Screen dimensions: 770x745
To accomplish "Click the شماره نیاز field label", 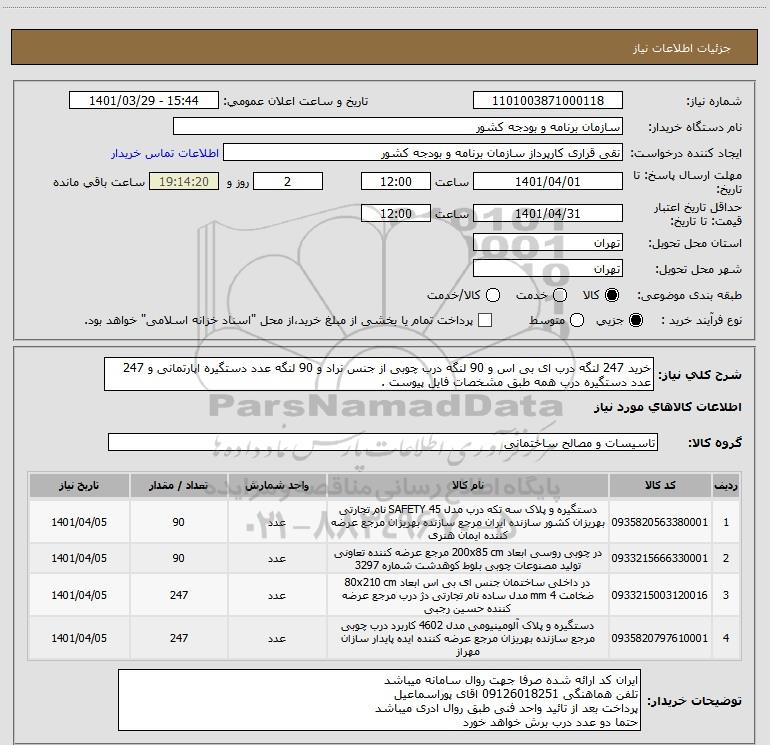I will pos(714,102).
